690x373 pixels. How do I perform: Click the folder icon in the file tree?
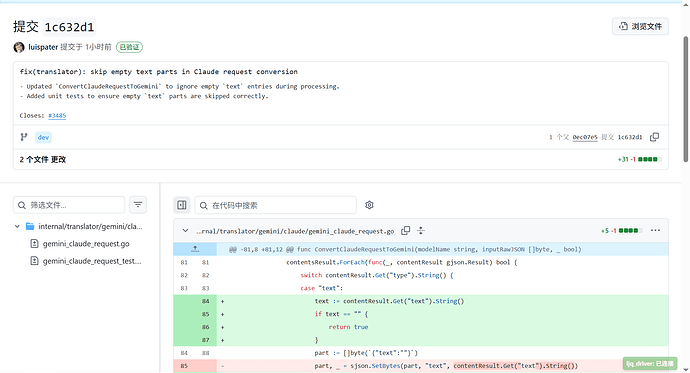point(30,227)
